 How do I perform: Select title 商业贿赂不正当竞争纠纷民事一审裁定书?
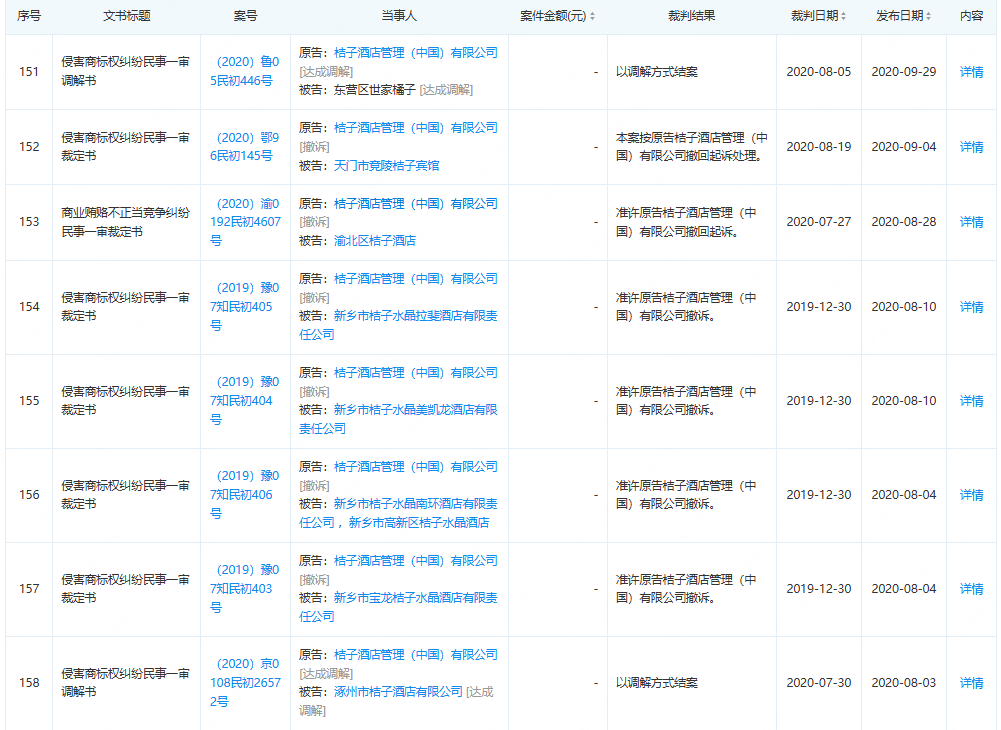[x=126, y=222]
